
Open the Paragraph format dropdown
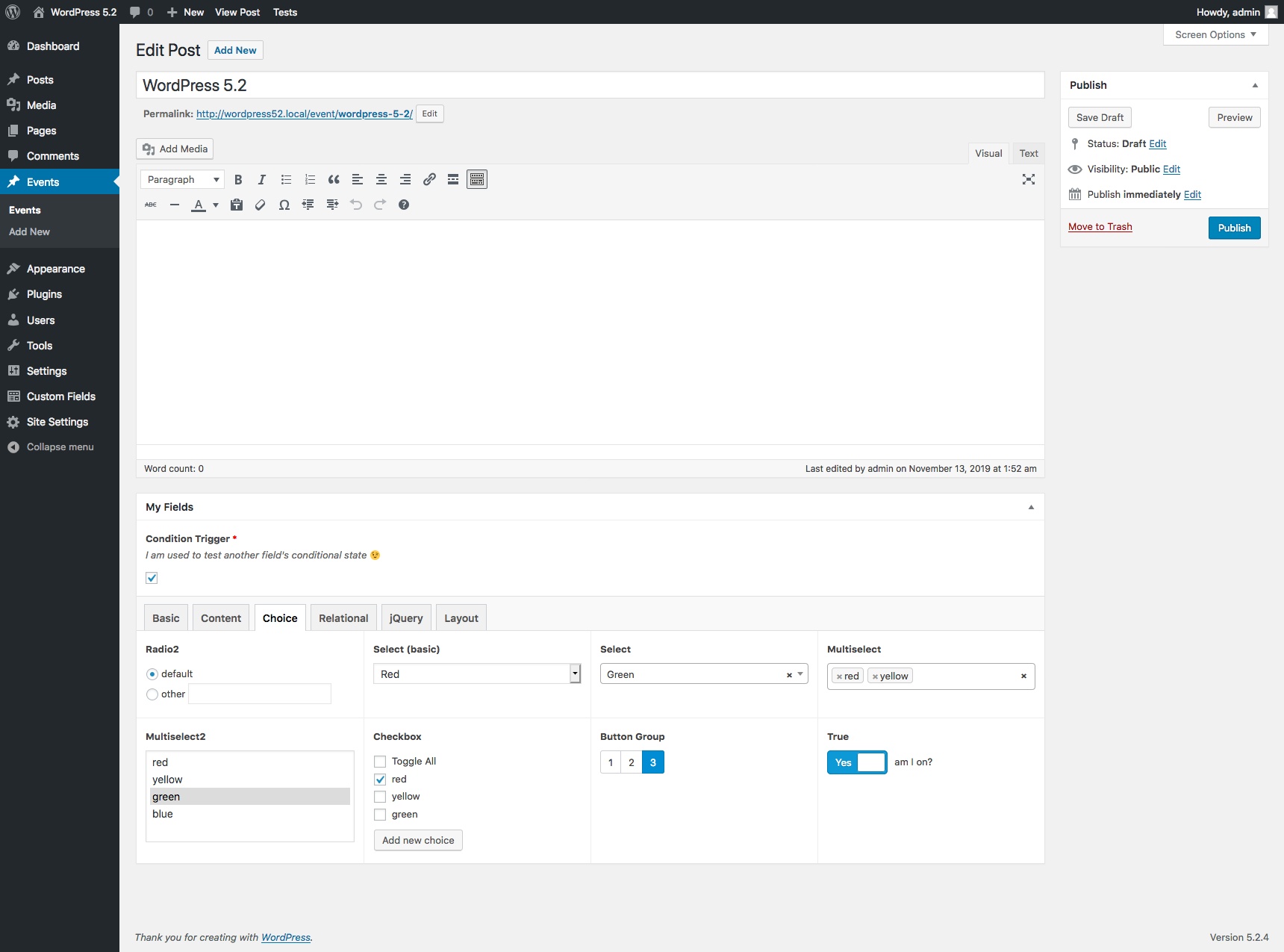pos(183,179)
